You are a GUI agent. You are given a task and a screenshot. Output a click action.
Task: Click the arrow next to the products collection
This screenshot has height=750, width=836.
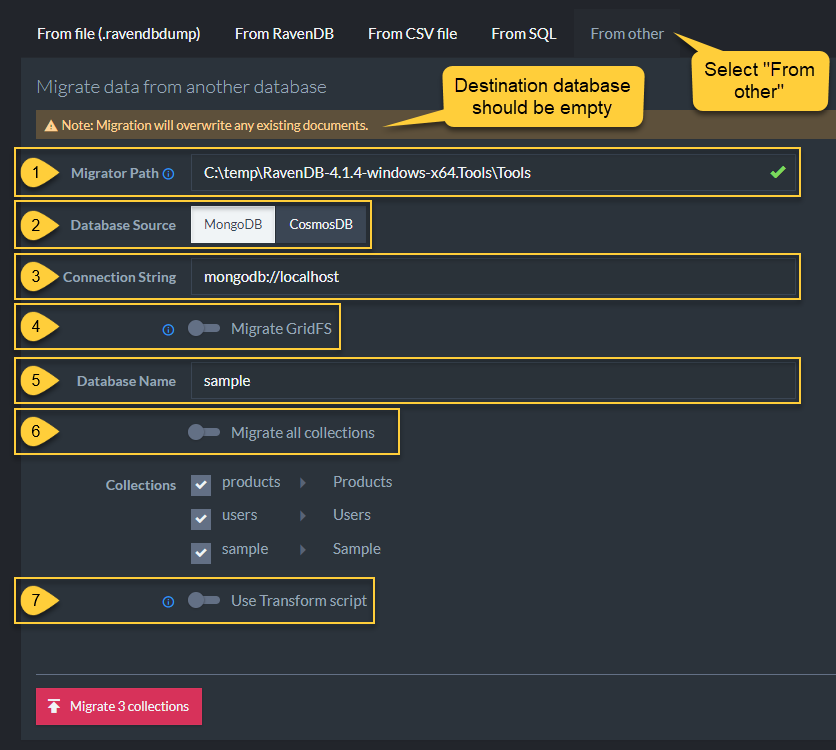(303, 483)
